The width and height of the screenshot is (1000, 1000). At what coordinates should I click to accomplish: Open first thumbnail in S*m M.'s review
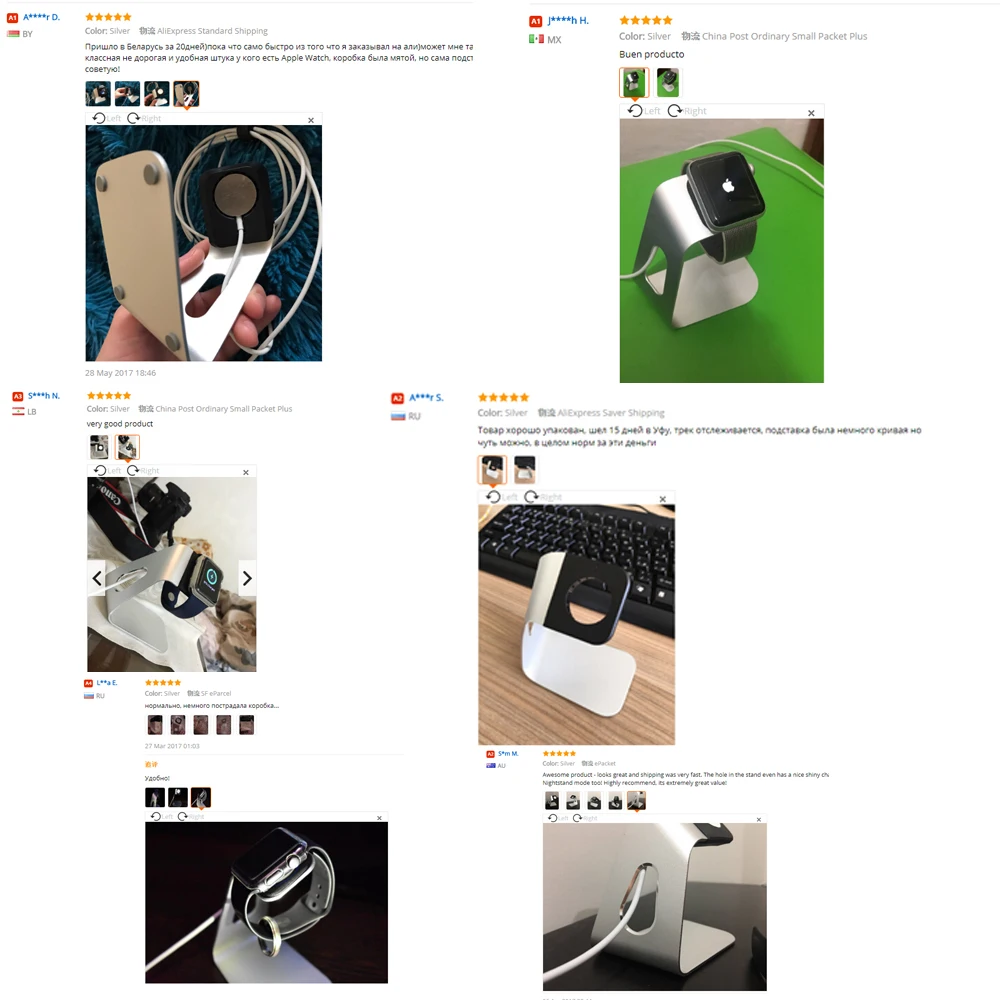pos(552,800)
